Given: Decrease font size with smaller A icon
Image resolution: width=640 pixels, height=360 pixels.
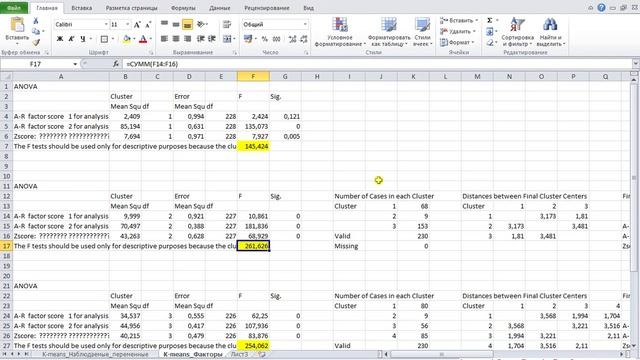Looking at the screenshot, I should [x=148, y=25].
